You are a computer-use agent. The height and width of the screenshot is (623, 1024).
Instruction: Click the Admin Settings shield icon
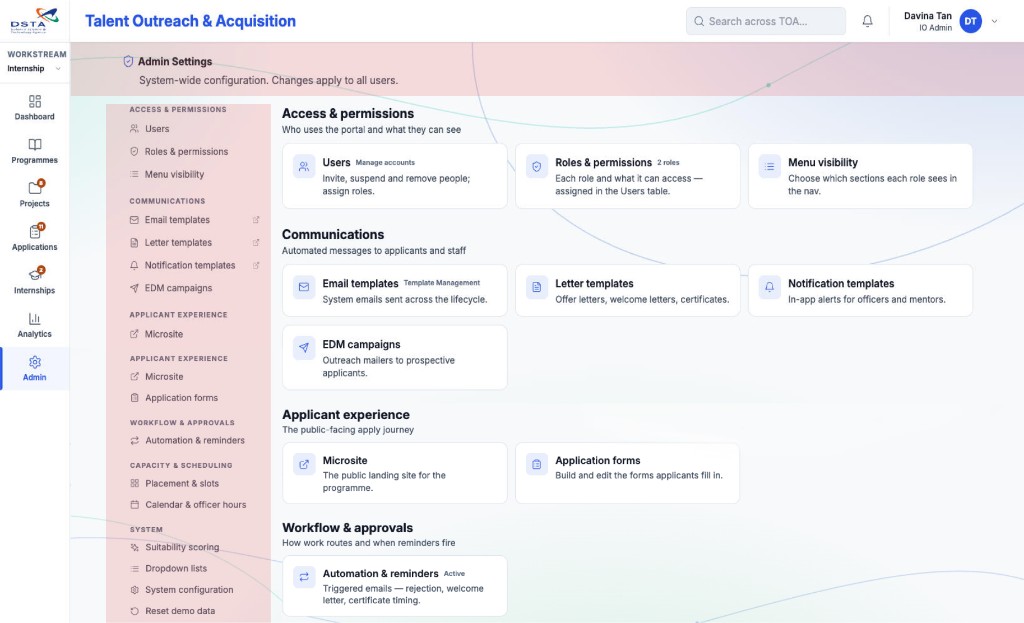click(x=128, y=61)
